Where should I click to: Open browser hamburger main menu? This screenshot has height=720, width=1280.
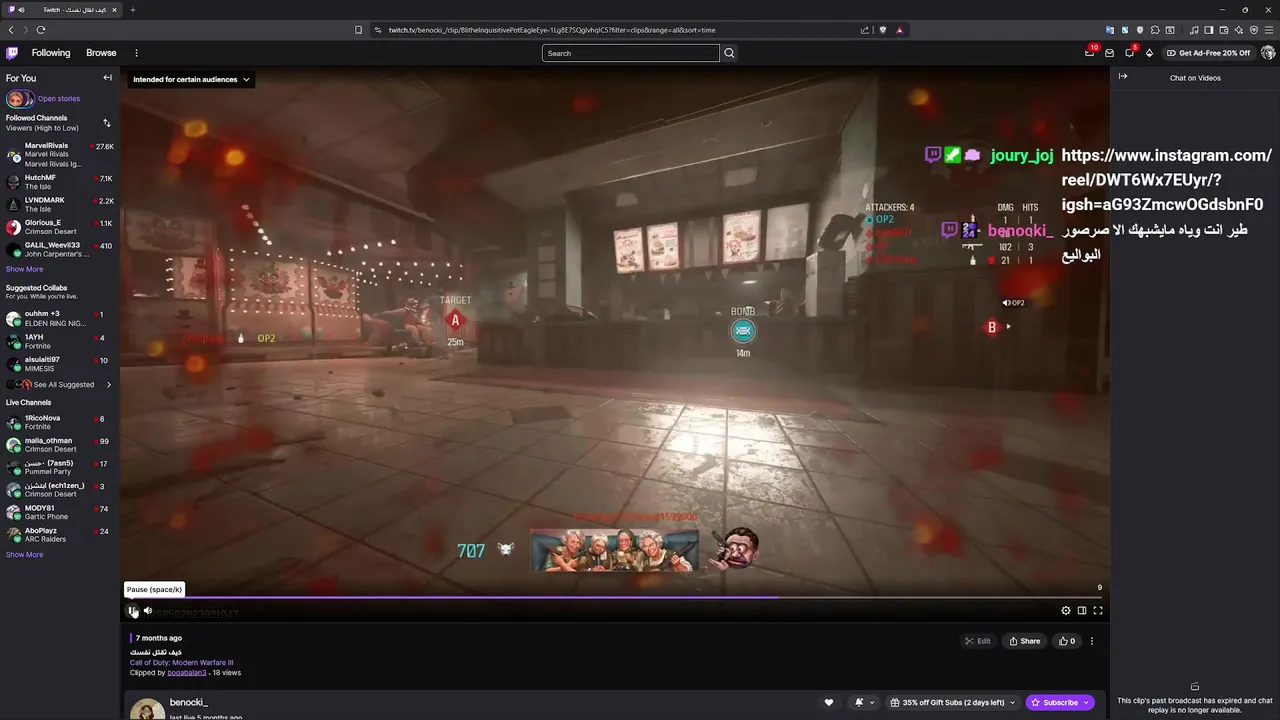tap(1269, 30)
